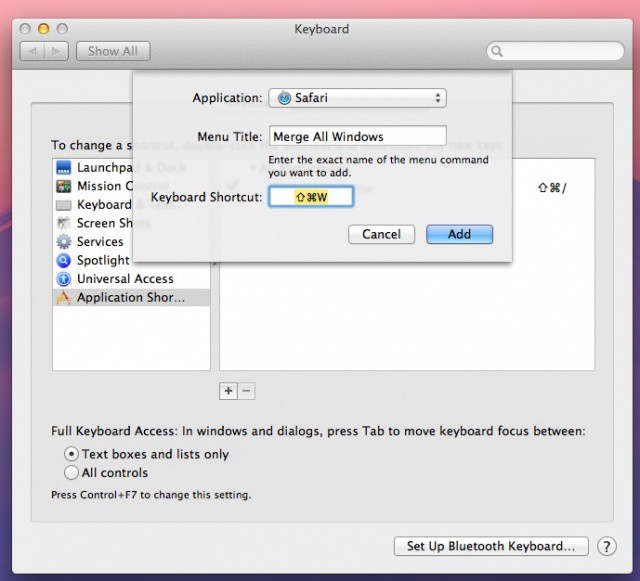Click the Screen Shots icon in list
Viewport: 640px width, 581px height.
click(64, 223)
